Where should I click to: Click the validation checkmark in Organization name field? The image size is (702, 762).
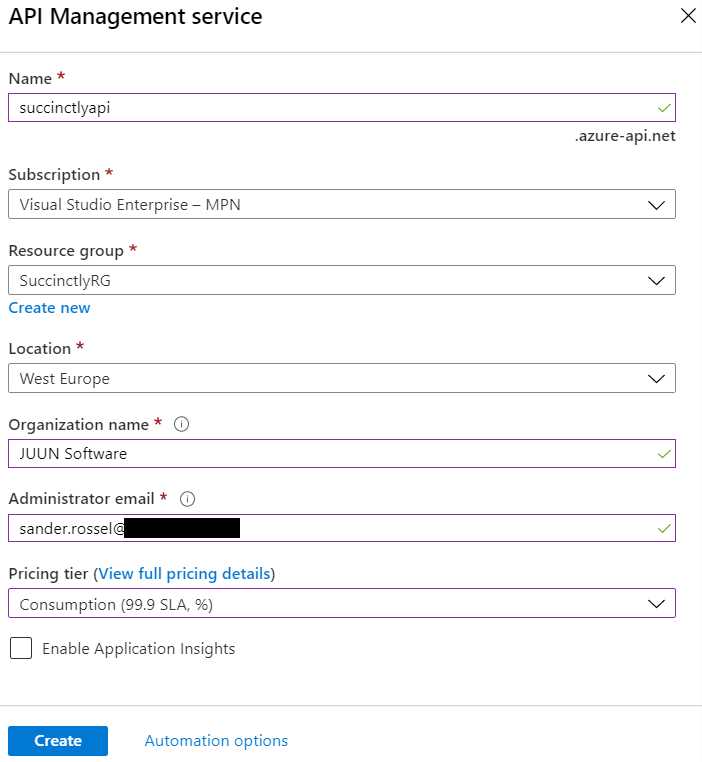[x=664, y=454]
